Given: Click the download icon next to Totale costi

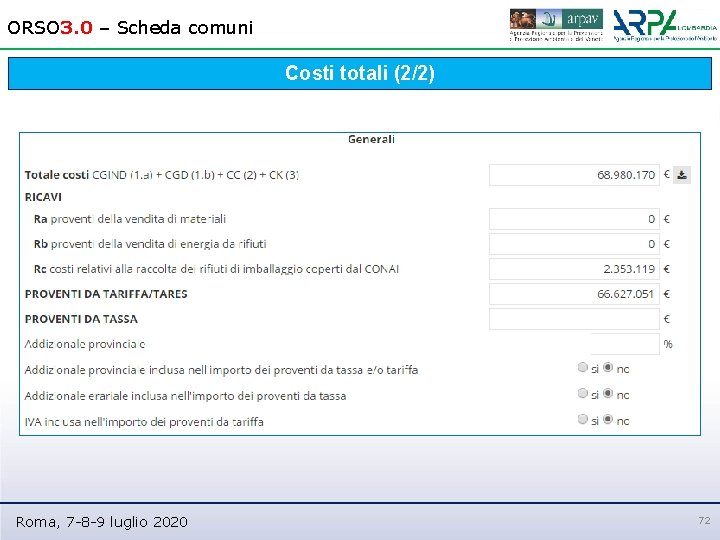Looking at the screenshot, I should [x=682, y=175].
